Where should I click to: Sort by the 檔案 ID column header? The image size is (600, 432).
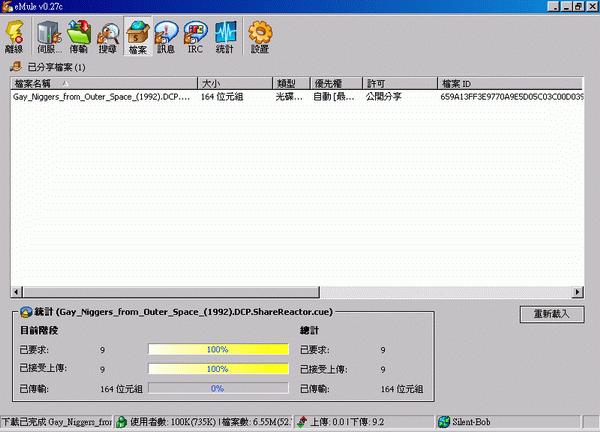click(x=510, y=83)
